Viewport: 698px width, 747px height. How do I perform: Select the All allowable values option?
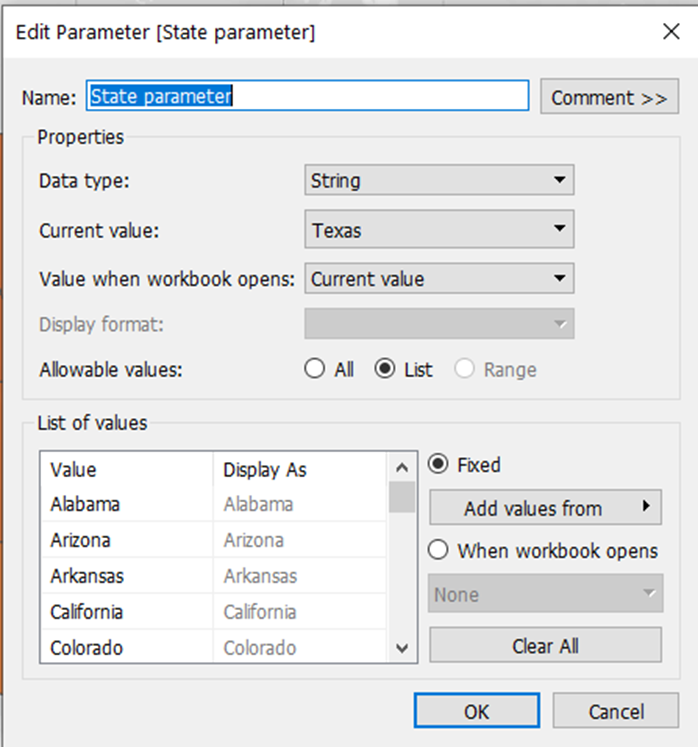coord(316,369)
